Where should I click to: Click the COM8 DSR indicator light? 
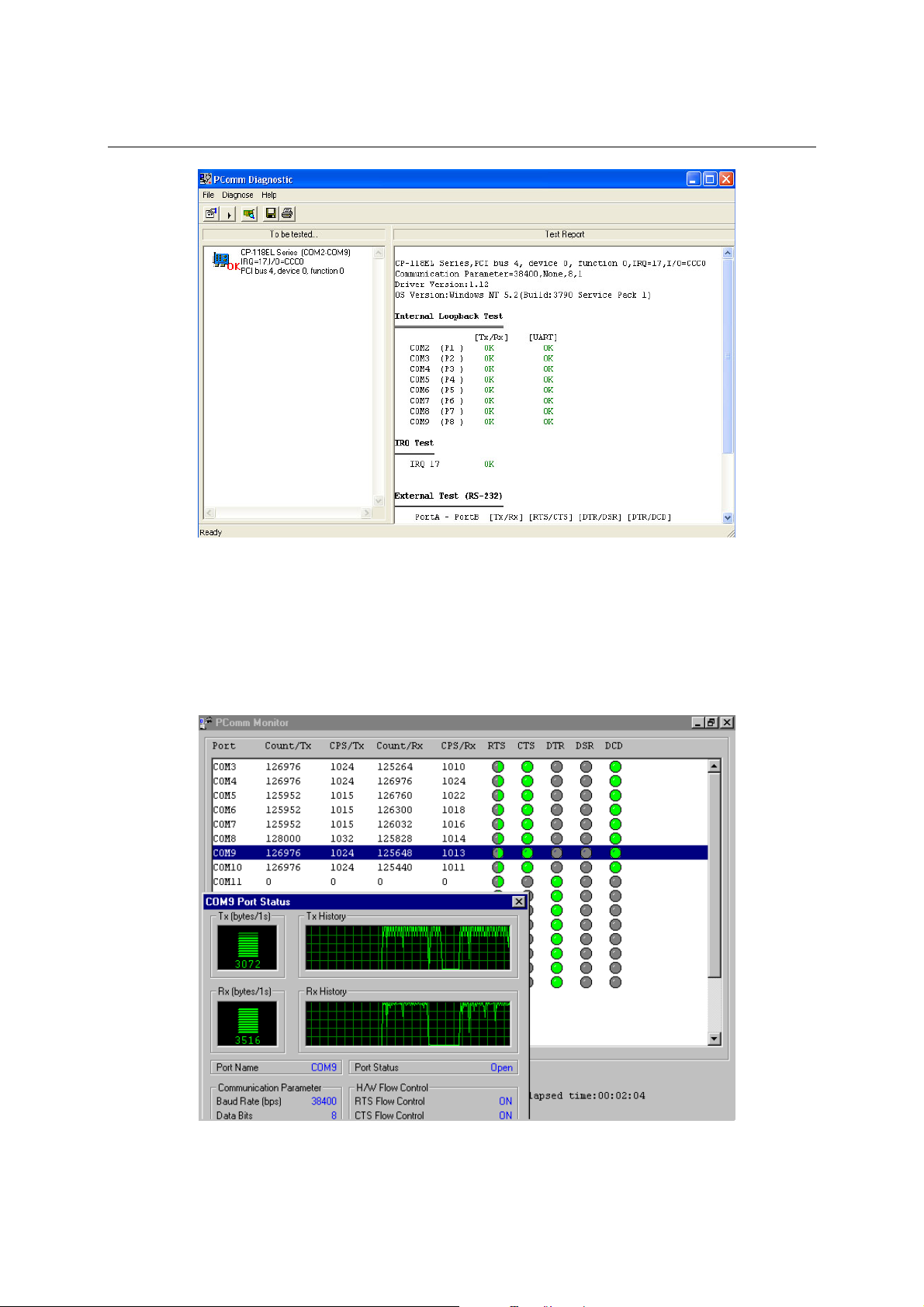click(586, 838)
